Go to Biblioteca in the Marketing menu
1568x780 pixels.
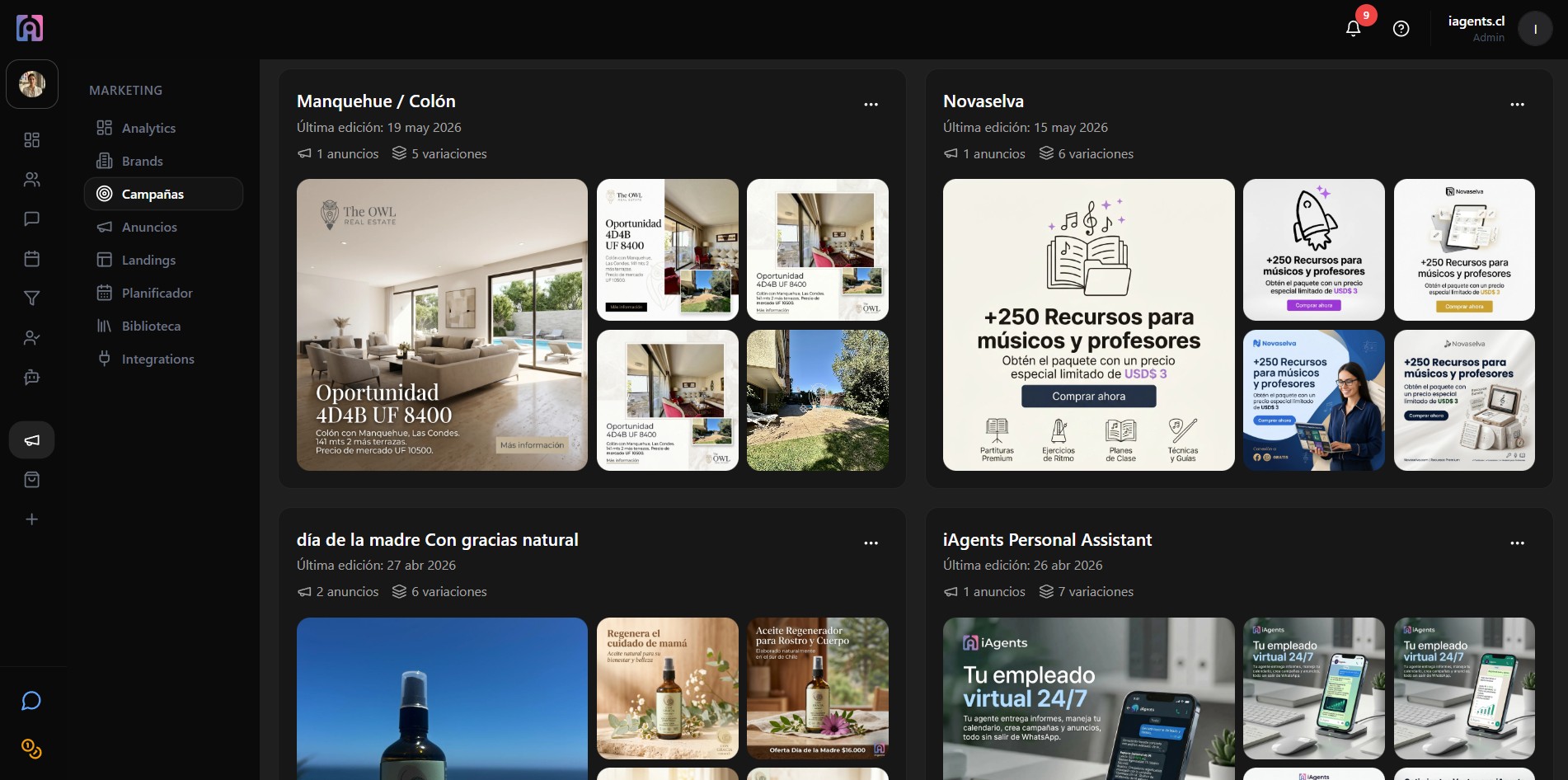pyautogui.click(x=164, y=326)
